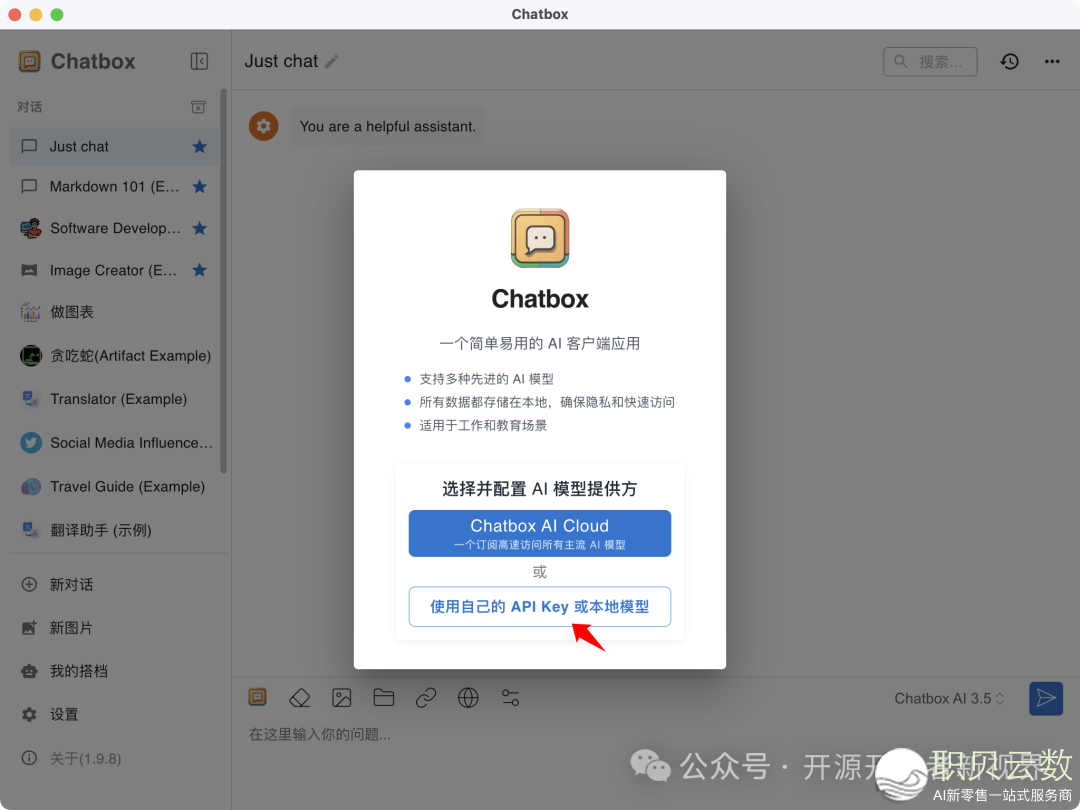Click the attach file folder icon
The width and height of the screenshot is (1080, 810).
tap(384, 698)
